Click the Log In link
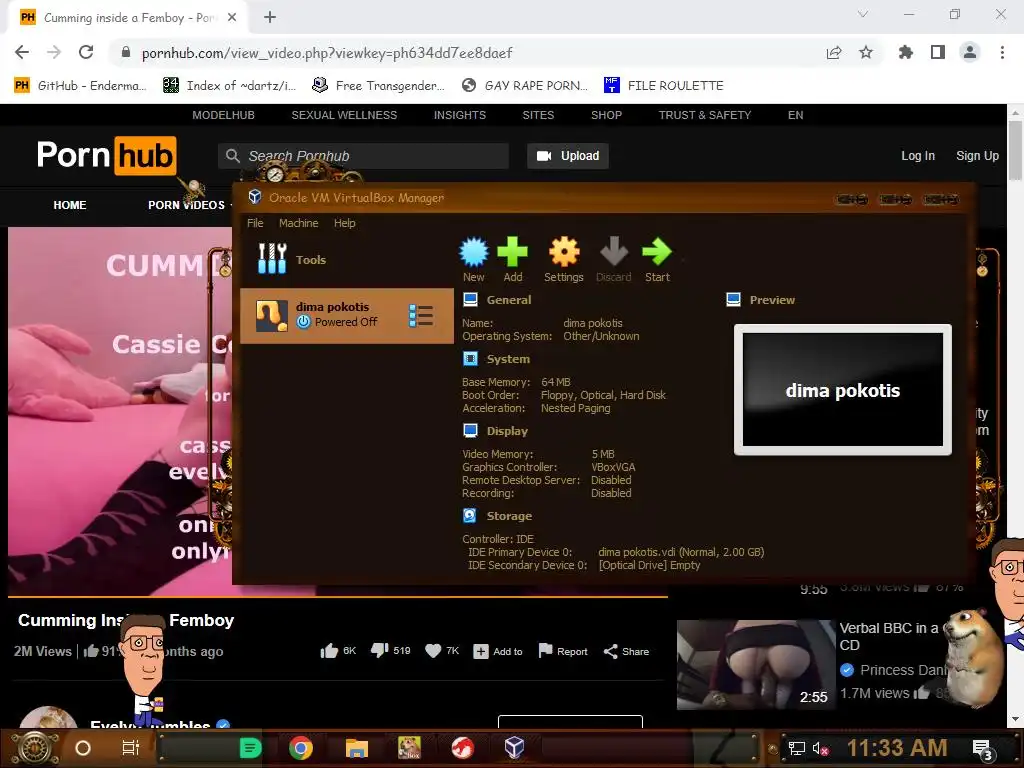 (918, 156)
